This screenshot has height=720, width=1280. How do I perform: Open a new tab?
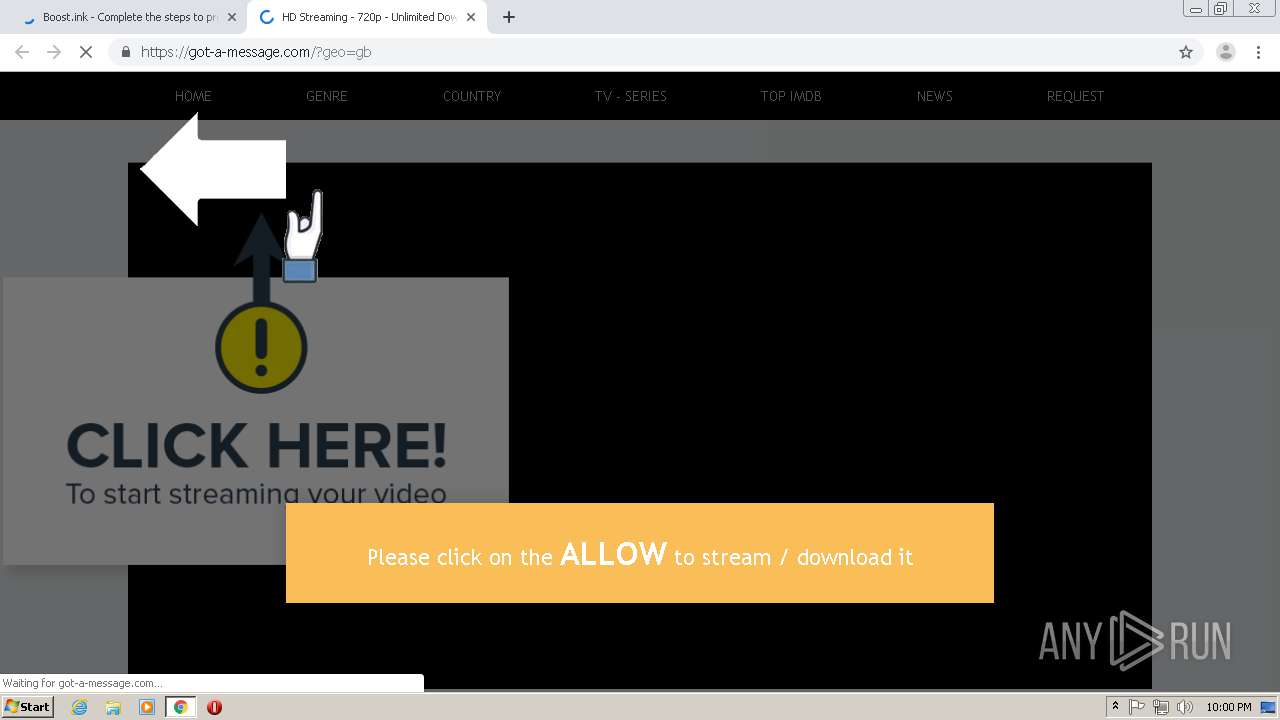[509, 17]
